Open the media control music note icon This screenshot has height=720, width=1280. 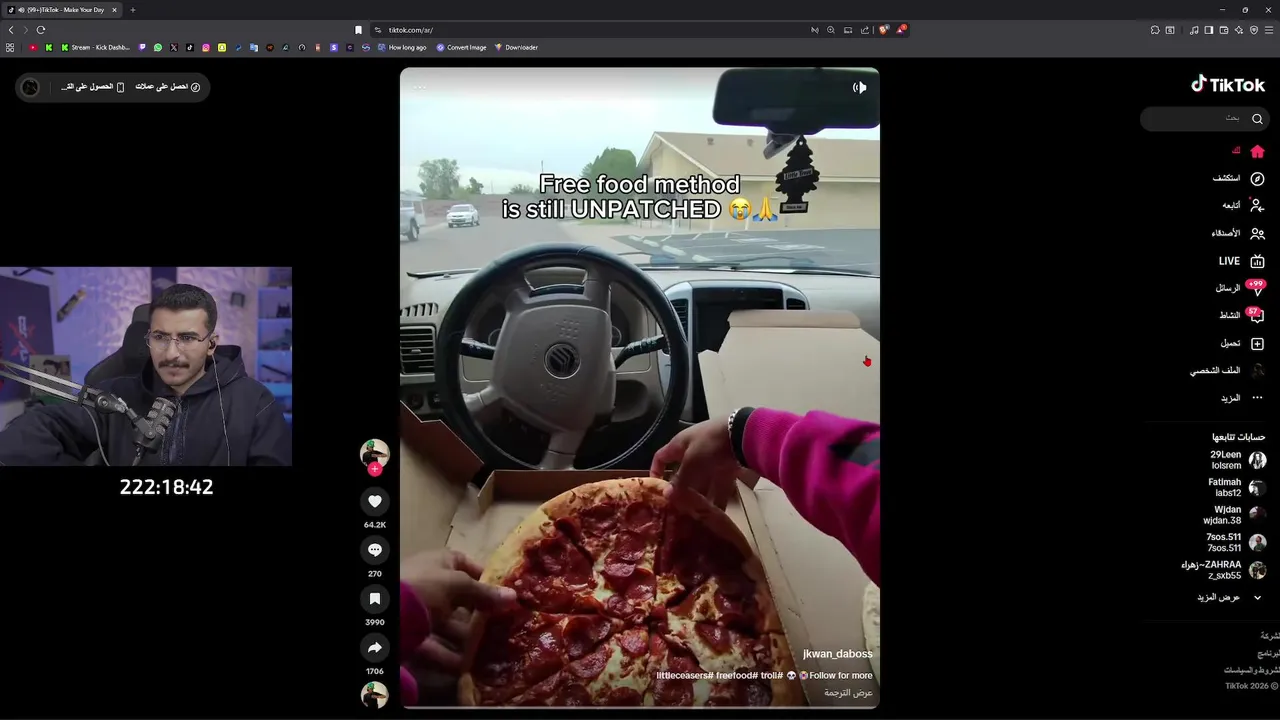pos(1194,30)
